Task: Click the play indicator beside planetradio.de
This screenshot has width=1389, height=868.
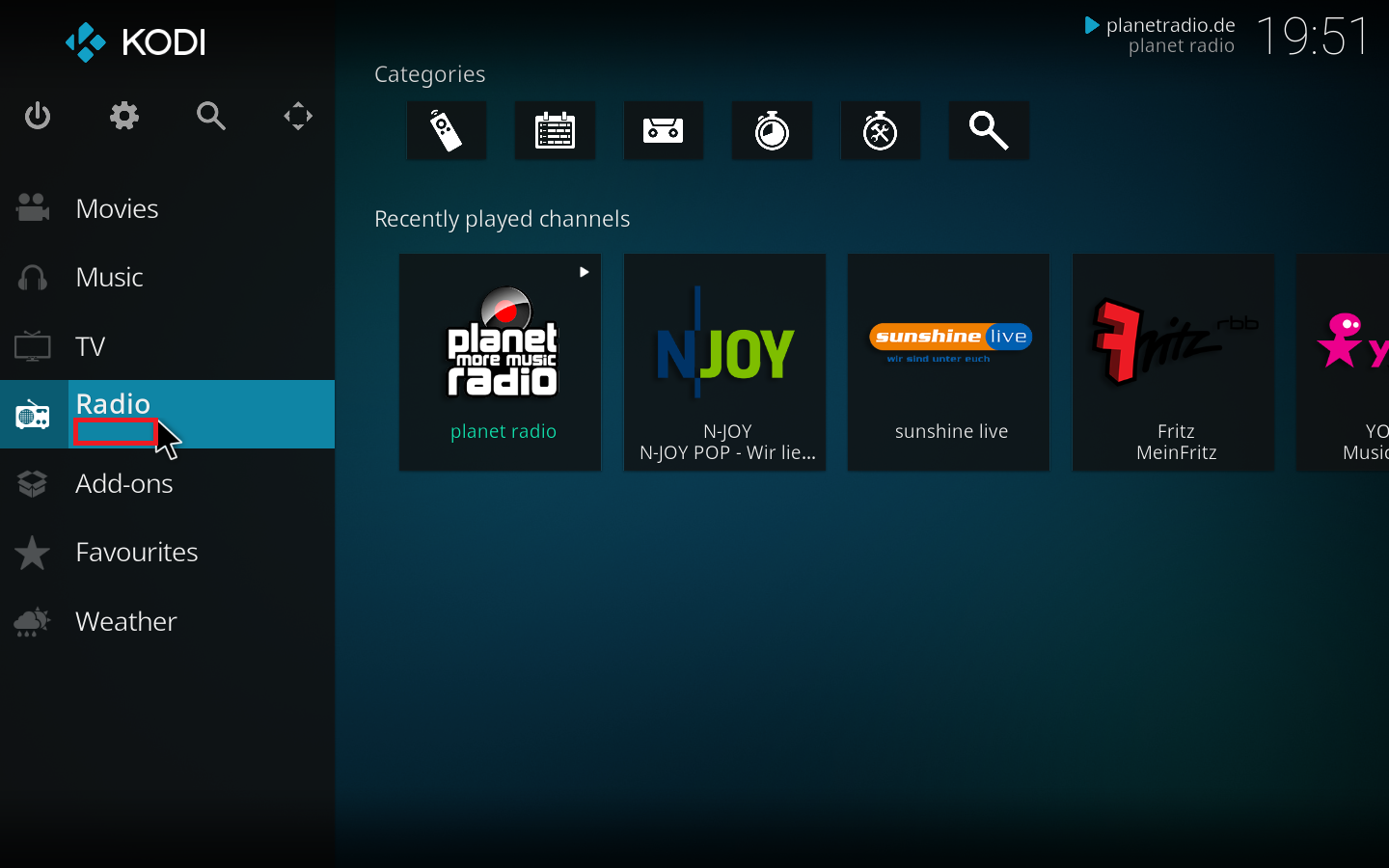Action: [x=1092, y=25]
